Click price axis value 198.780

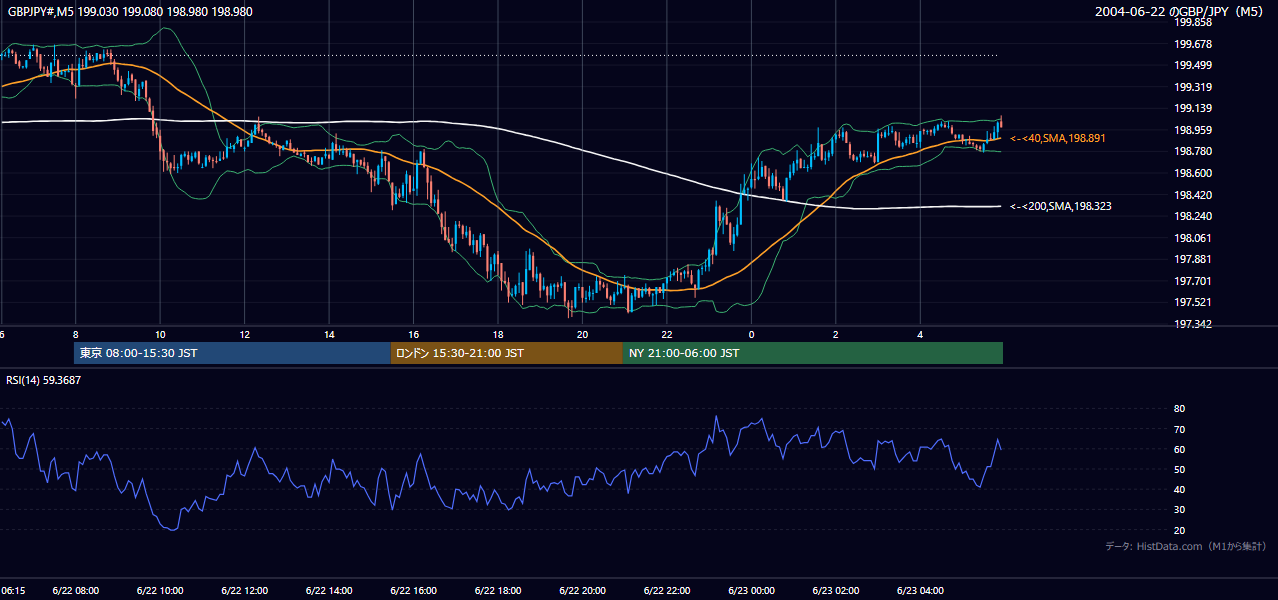pos(1192,151)
